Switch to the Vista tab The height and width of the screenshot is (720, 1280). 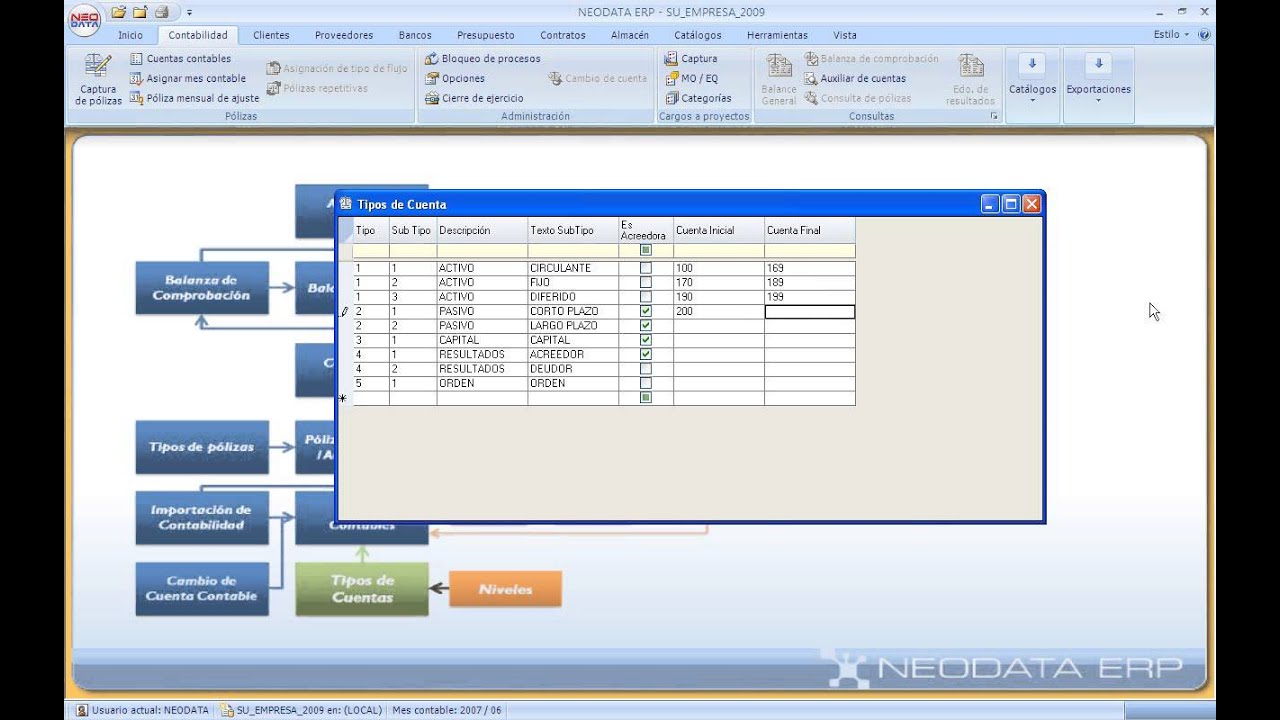pos(845,35)
